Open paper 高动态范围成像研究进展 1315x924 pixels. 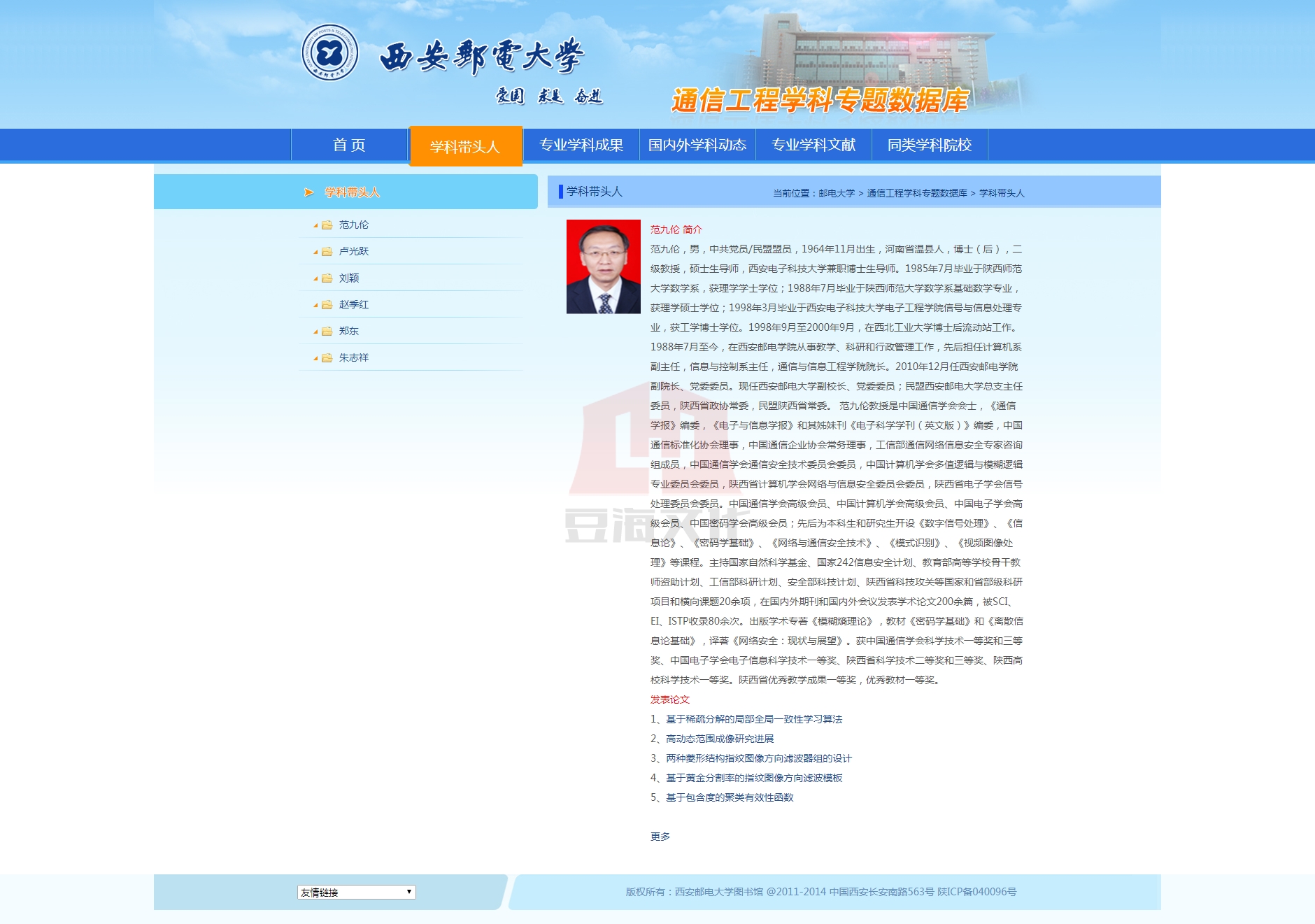click(x=720, y=739)
